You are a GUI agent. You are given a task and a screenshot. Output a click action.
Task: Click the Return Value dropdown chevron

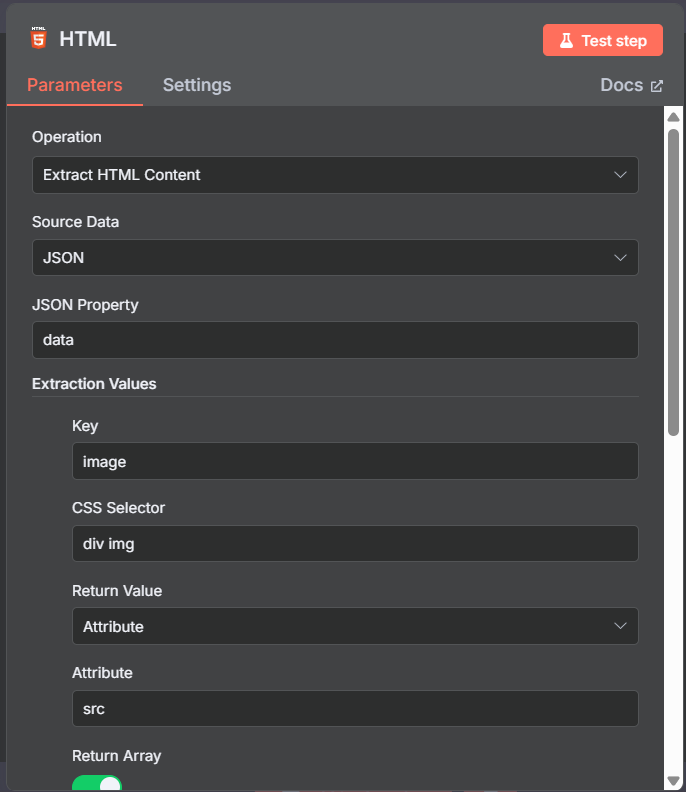coord(620,626)
